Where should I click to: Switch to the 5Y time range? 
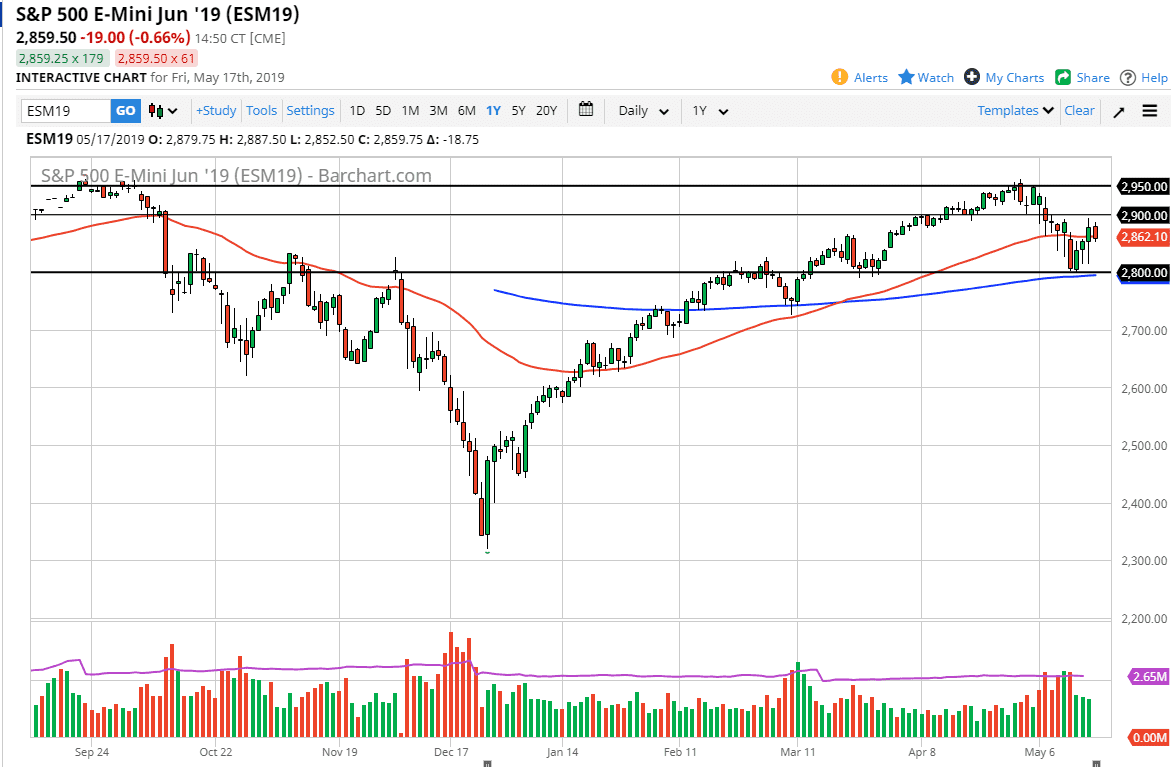coord(518,111)
